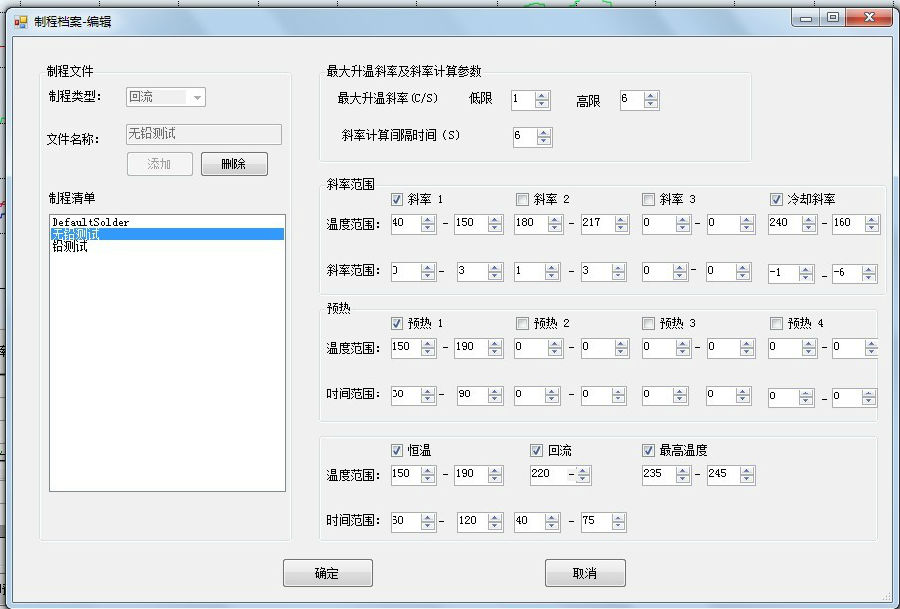Toggle the 冷却斜率 checkbox
The height and width of the screenshot is (609, 900).
(x=776, y=199)
